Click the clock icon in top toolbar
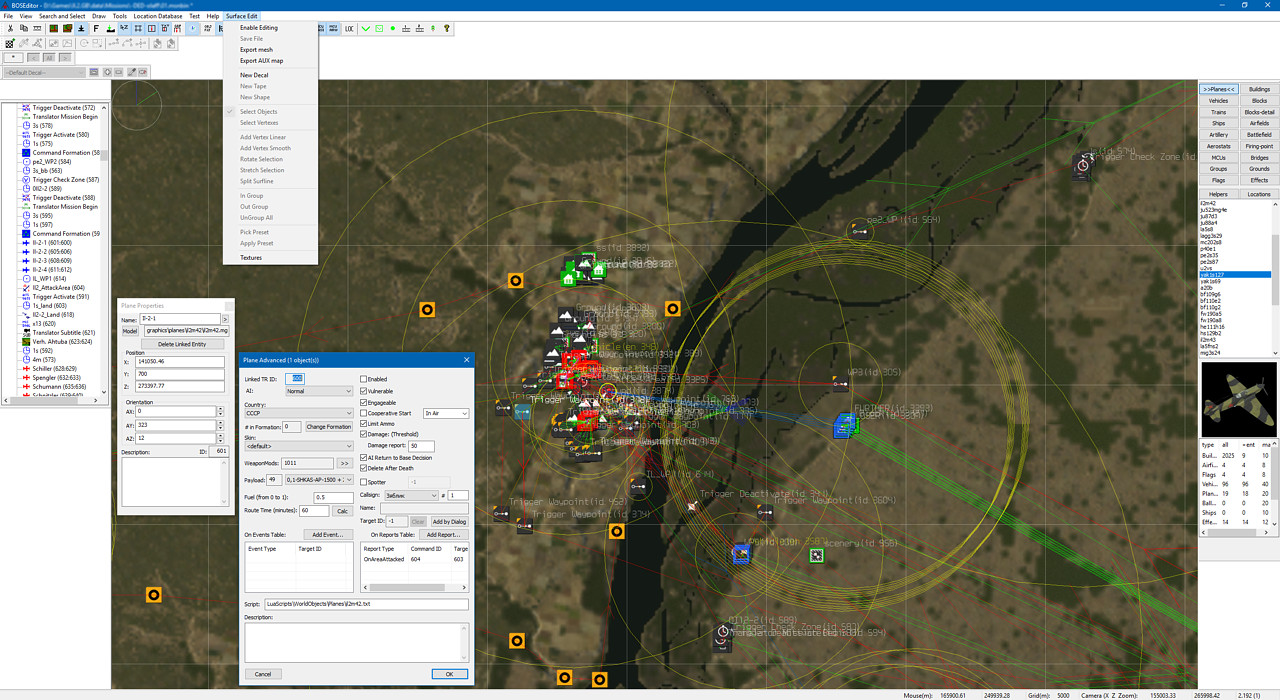 (193, 28)
